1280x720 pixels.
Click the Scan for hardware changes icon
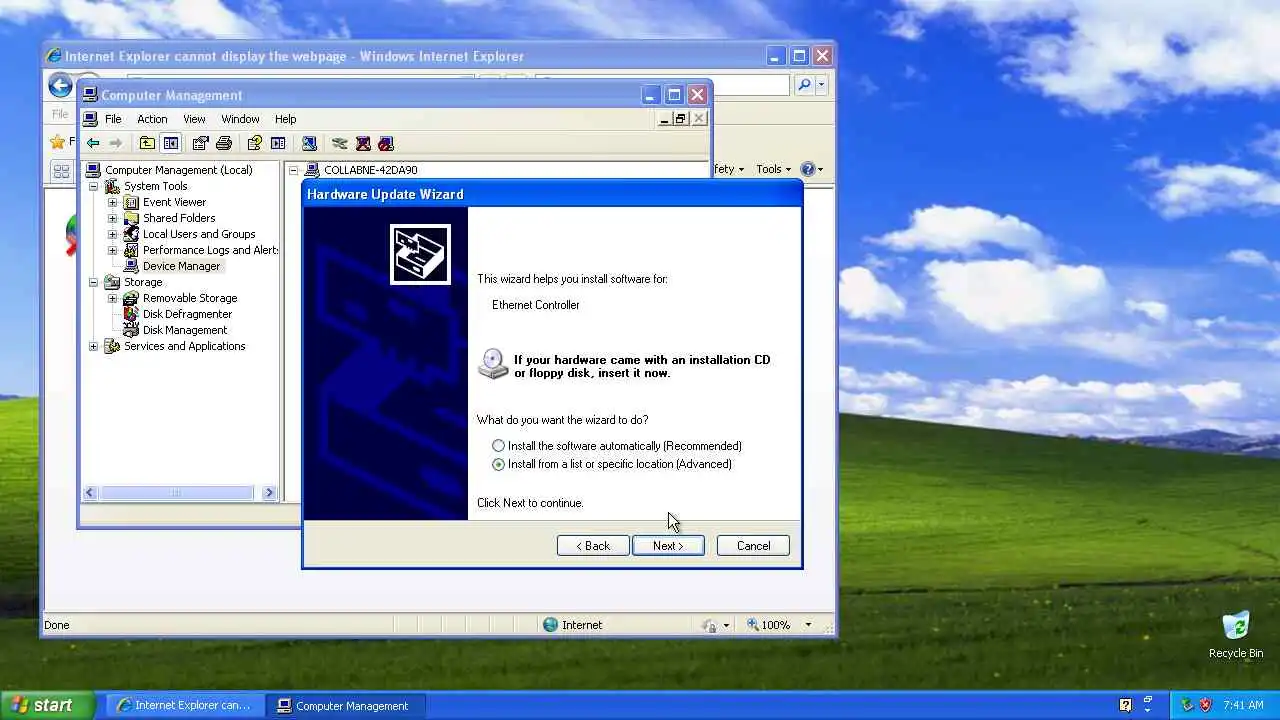click(309, 143)
